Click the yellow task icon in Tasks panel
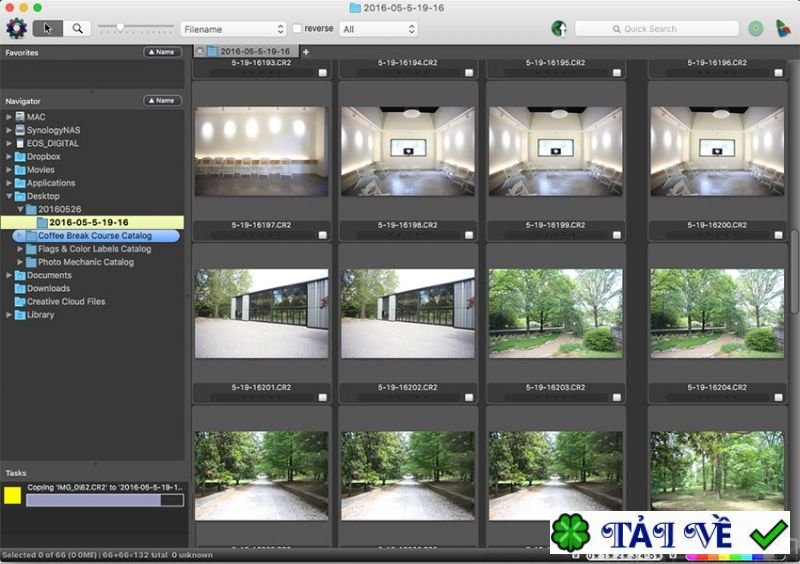 click(x=12, y=495)
